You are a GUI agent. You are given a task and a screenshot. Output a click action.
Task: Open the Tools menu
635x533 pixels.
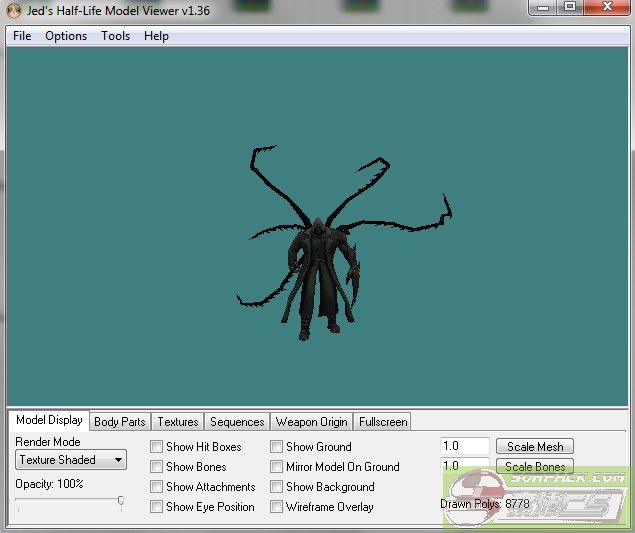[x=115, y=36]
